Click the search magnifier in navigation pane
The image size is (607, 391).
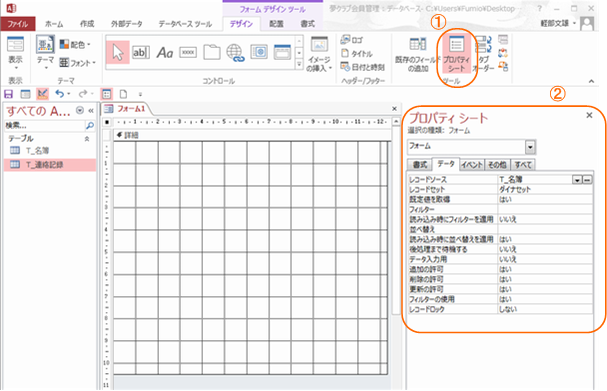[x=90, y=125]
